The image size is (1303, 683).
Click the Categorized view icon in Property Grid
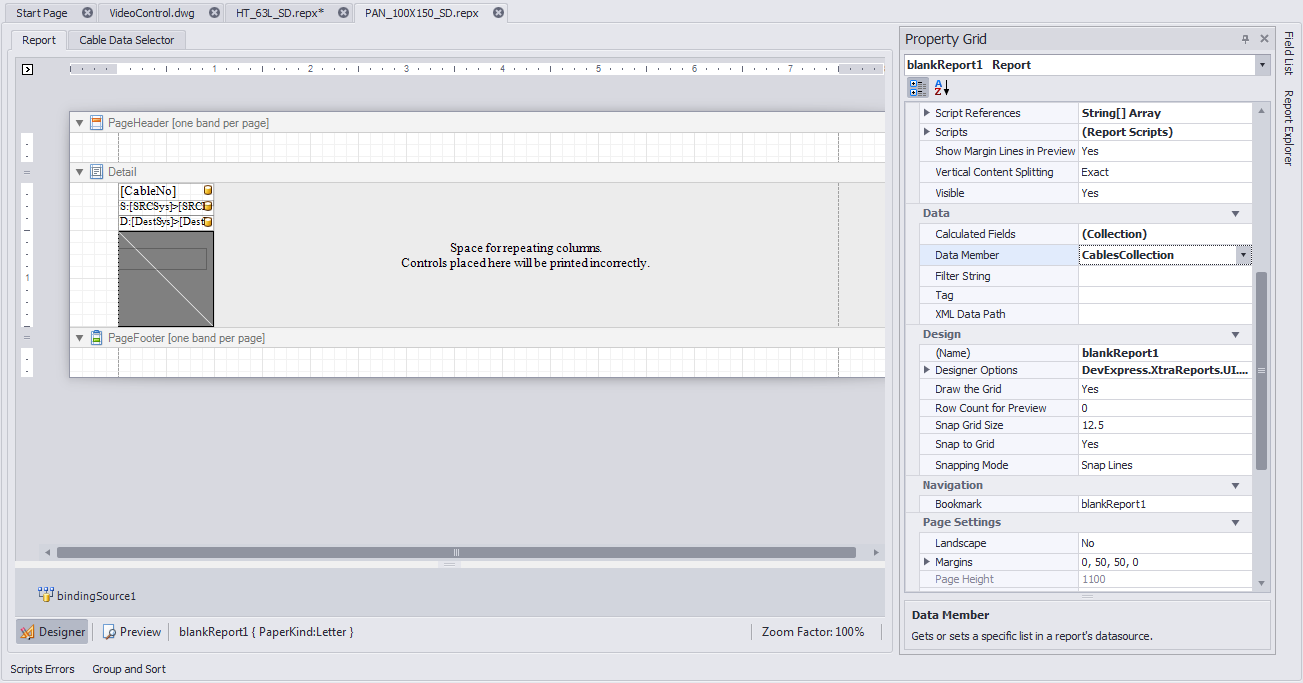pos(918,88)
